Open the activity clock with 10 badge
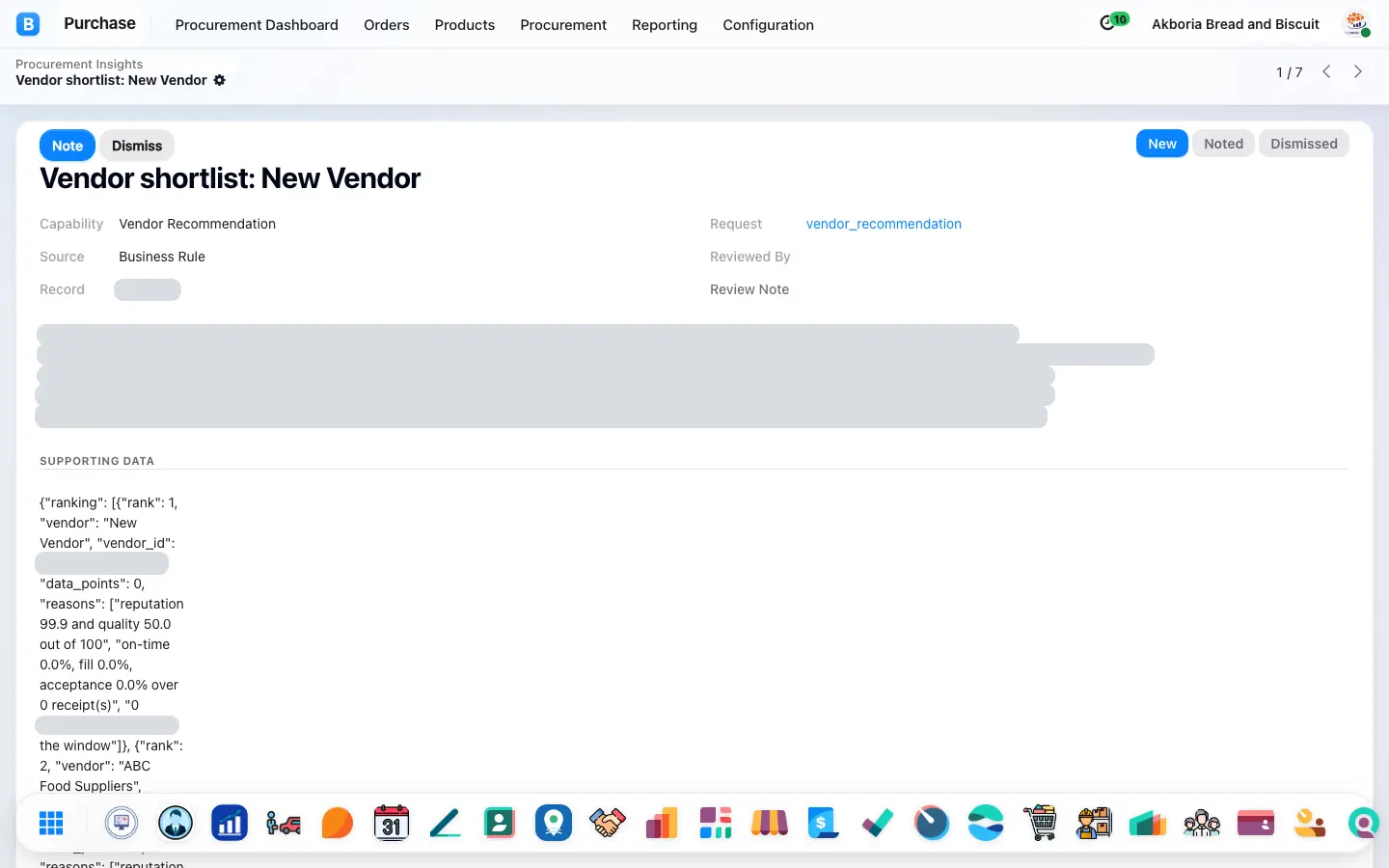 1112,22
